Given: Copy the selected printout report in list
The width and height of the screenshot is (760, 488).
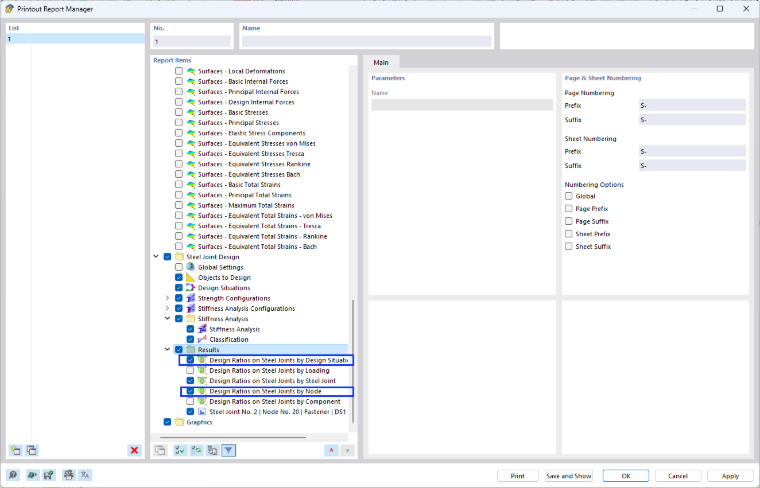Looking at the screenshot, I should 32,451.
